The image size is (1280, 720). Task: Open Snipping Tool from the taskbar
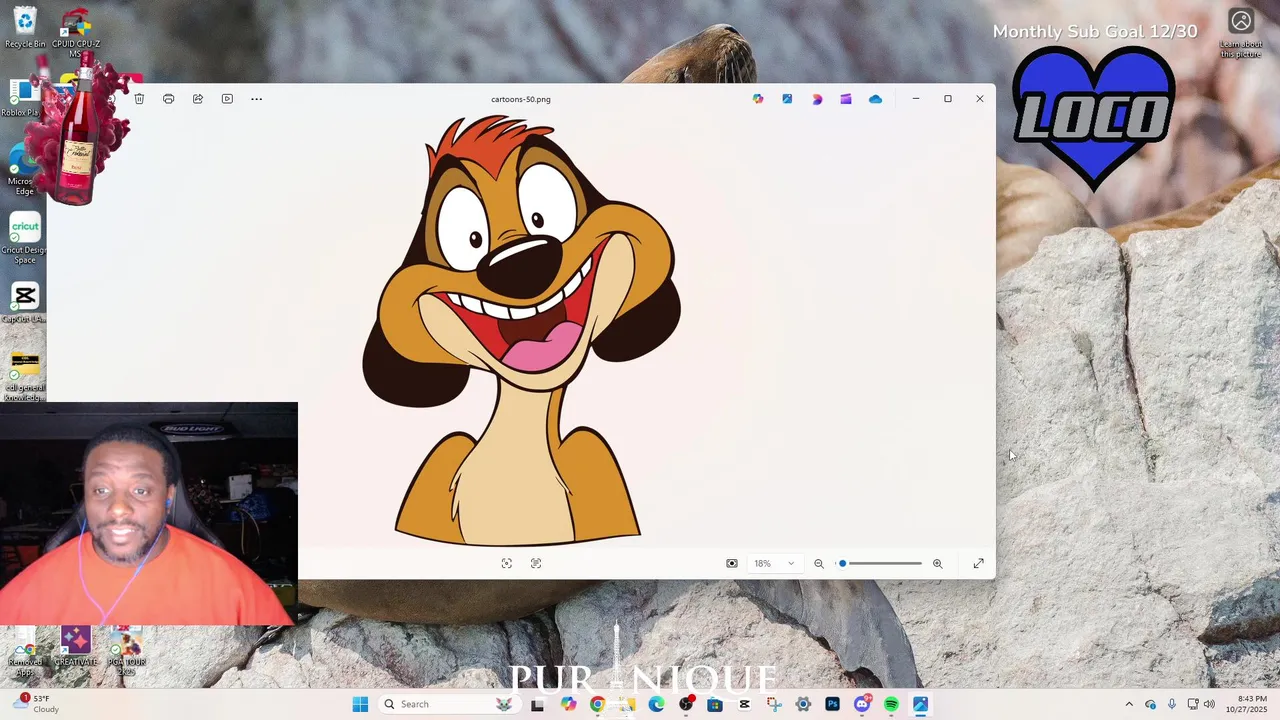pyautogui.click(x=774, y=704)
